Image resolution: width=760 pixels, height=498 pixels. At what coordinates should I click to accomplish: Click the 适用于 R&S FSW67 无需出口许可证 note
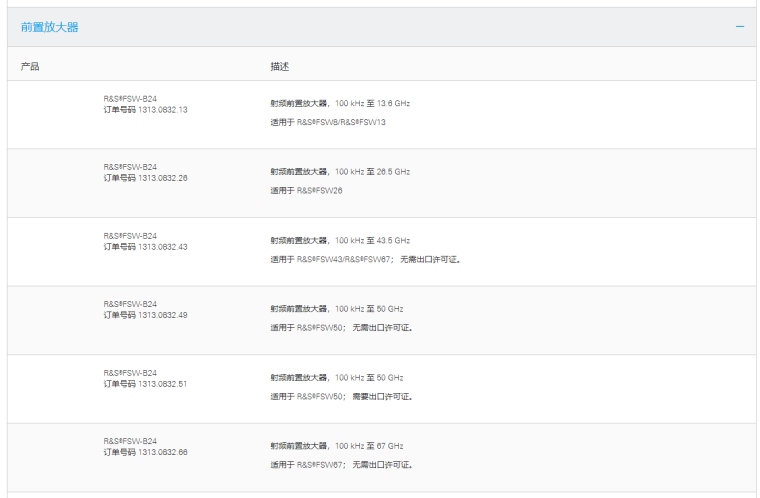click(342, 464)
